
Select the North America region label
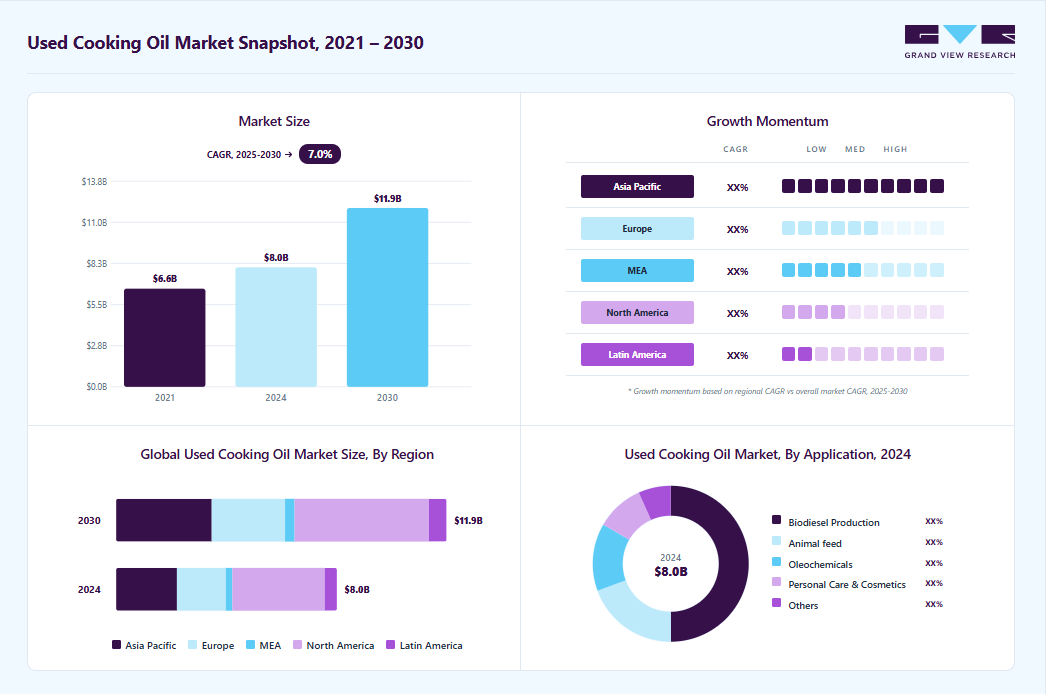click(637, 312)
